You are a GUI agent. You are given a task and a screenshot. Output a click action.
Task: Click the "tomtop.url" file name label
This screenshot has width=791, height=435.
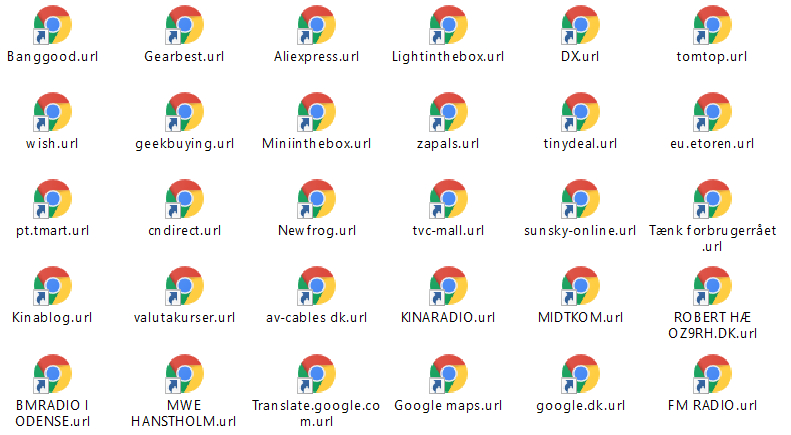click(x=712, y=57)
